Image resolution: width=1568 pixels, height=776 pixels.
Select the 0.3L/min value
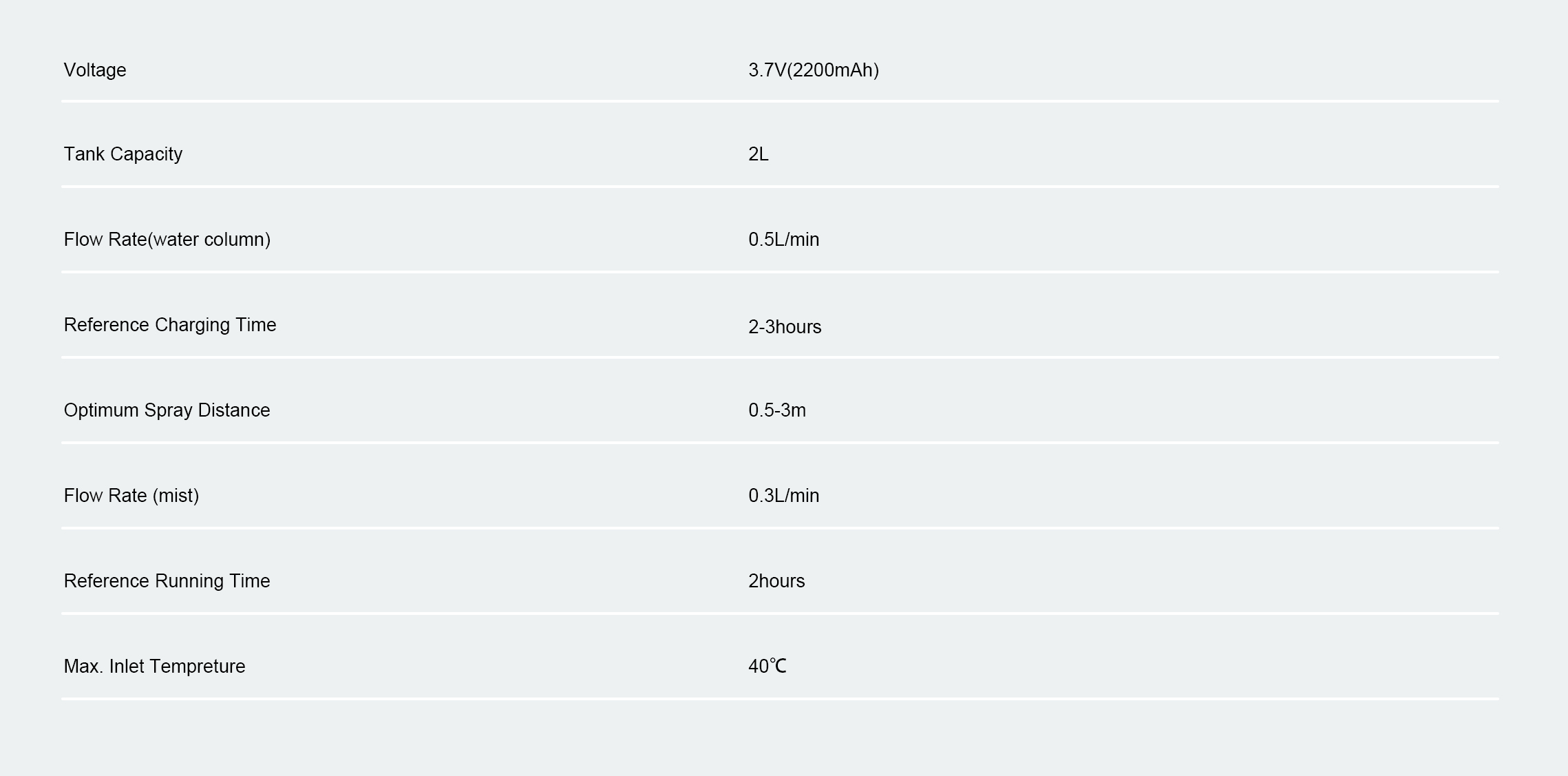[x=784, y=496]
